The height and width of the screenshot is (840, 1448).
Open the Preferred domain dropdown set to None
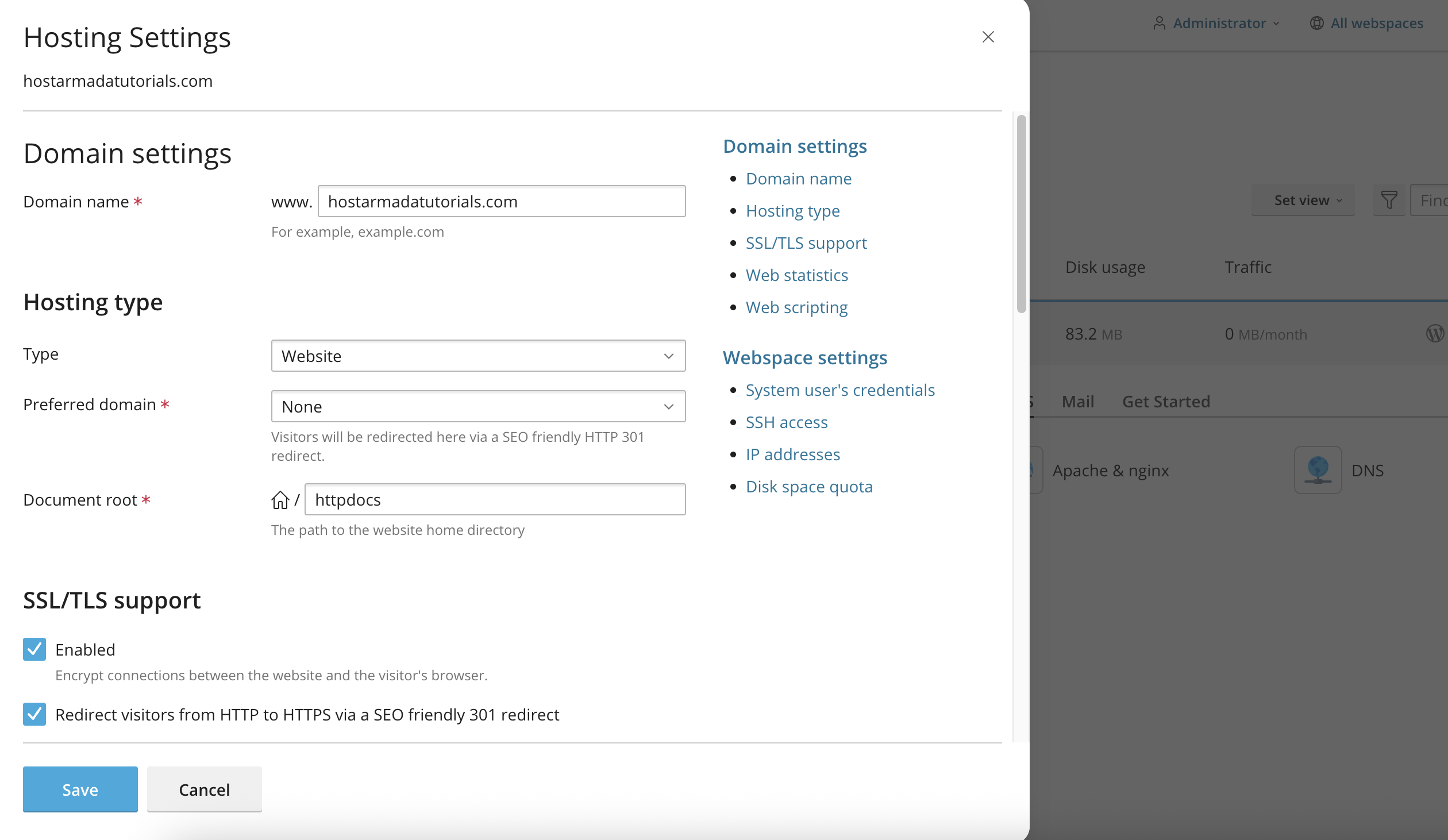(x=478, y=406)
